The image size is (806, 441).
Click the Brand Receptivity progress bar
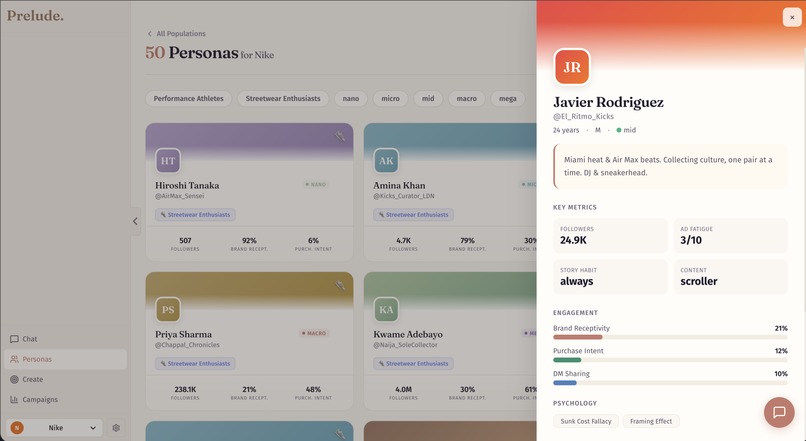point(670,338)
